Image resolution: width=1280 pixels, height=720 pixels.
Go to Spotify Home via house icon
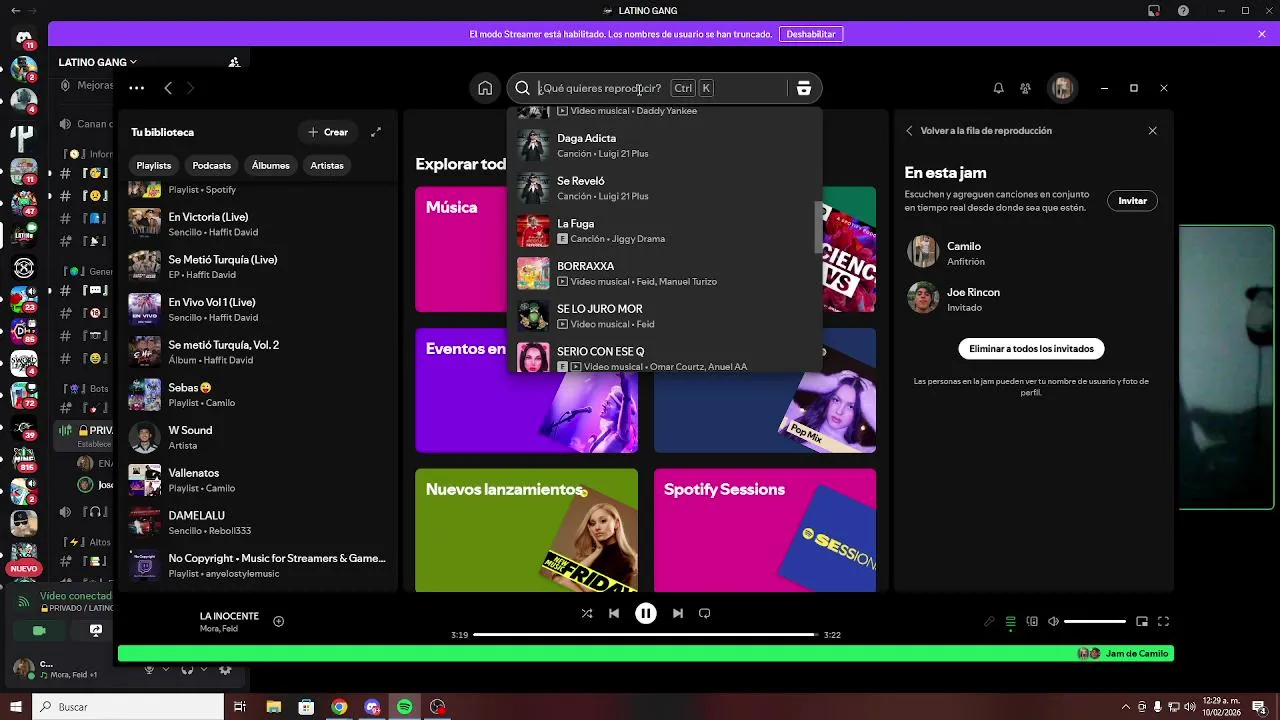point(485,88)
